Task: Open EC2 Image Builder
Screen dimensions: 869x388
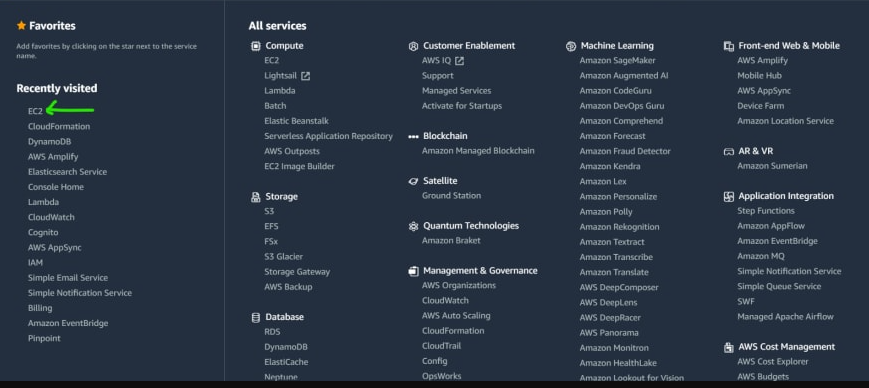Action: coord(299,166)
